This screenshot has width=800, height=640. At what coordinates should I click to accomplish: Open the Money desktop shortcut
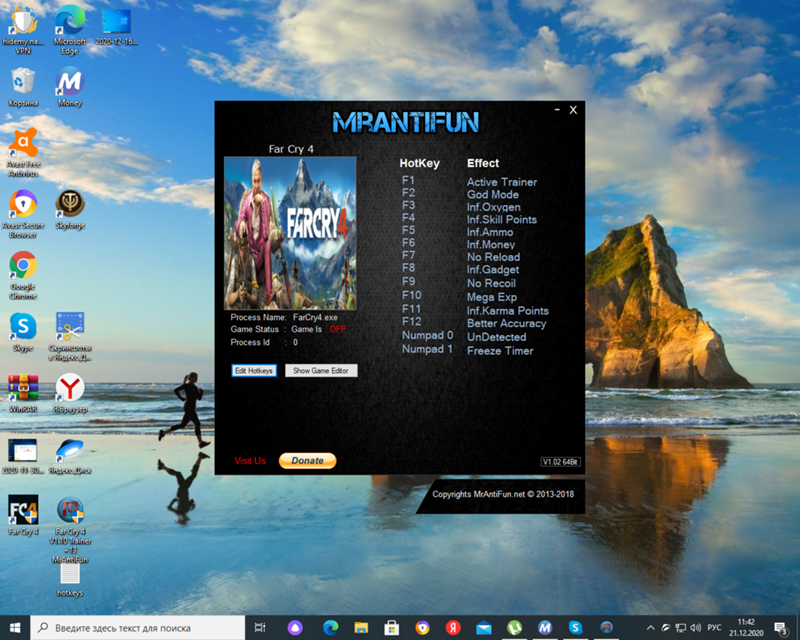click(x=70, y=87)
